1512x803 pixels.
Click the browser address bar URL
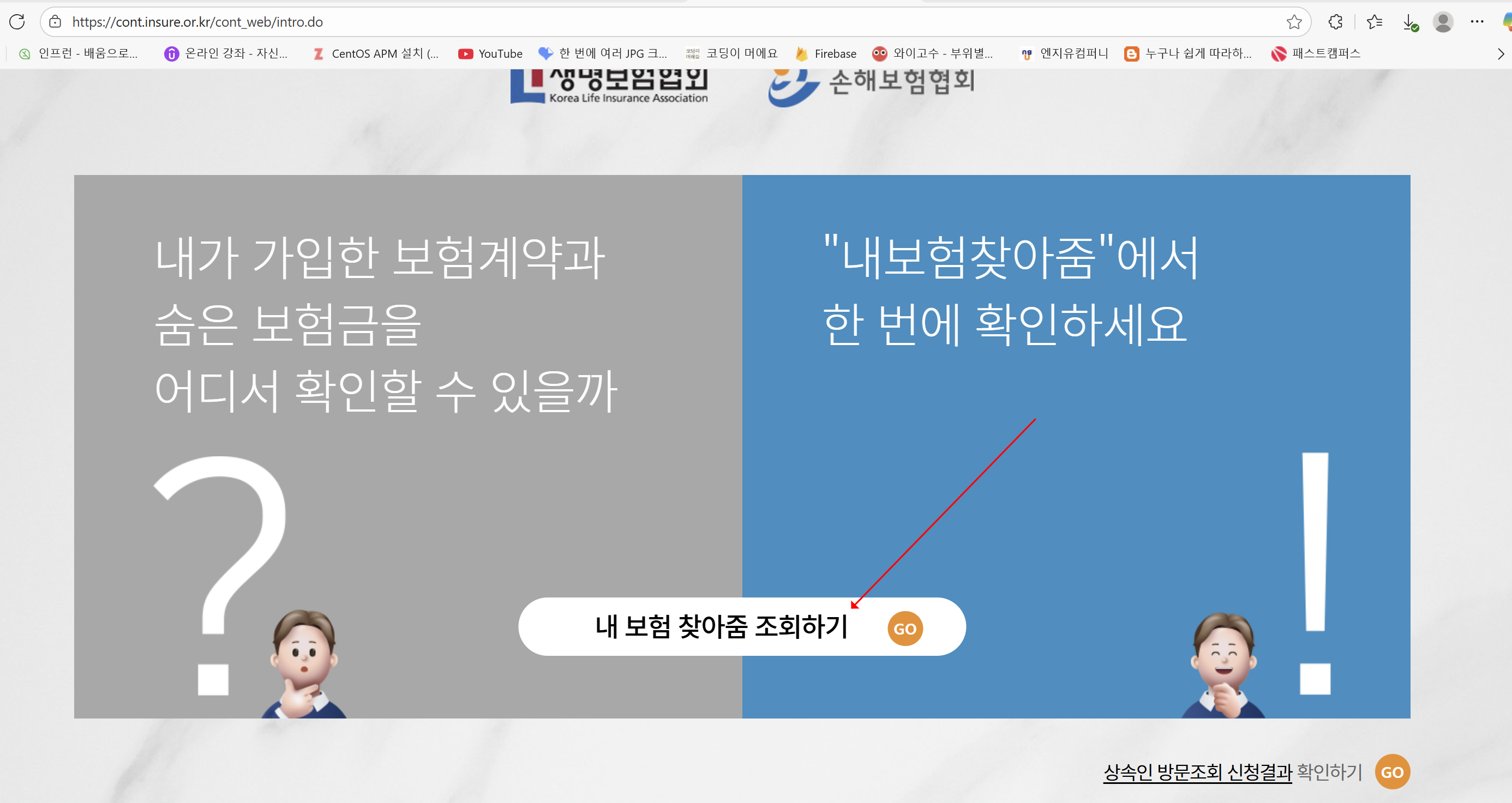197,22
